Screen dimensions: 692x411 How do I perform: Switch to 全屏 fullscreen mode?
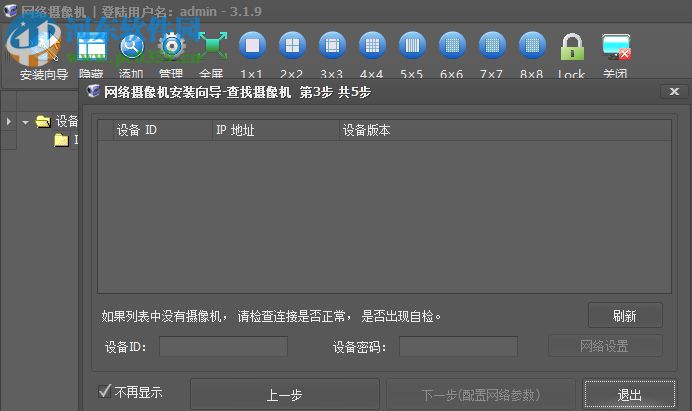click(212, 46)
